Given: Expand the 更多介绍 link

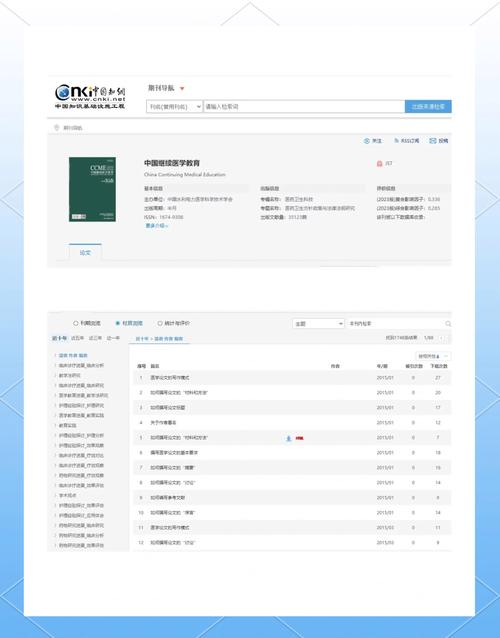Looking at the screenshot, I should pyautogui.click(x=157, y=226).
